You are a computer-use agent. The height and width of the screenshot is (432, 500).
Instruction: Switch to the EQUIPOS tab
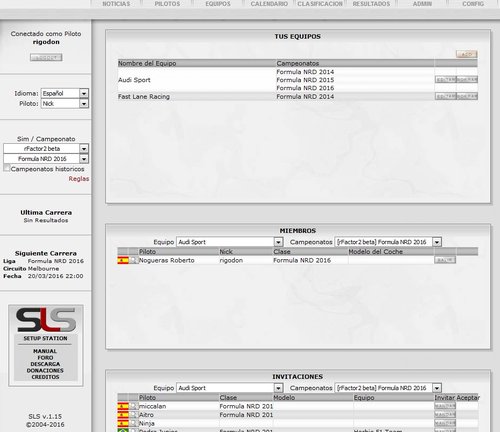click(218, 4)
